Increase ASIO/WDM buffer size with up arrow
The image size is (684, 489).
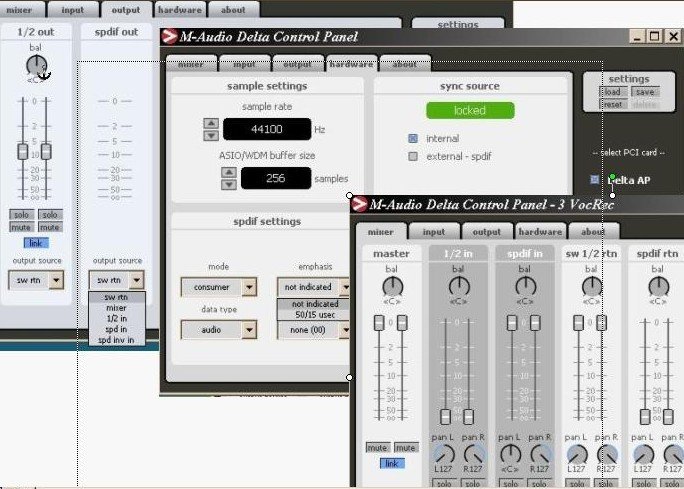tap(229, 172)
